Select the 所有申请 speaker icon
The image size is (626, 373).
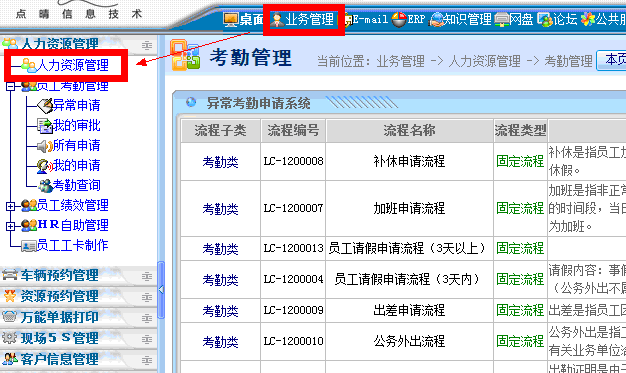tap(45, 146)
